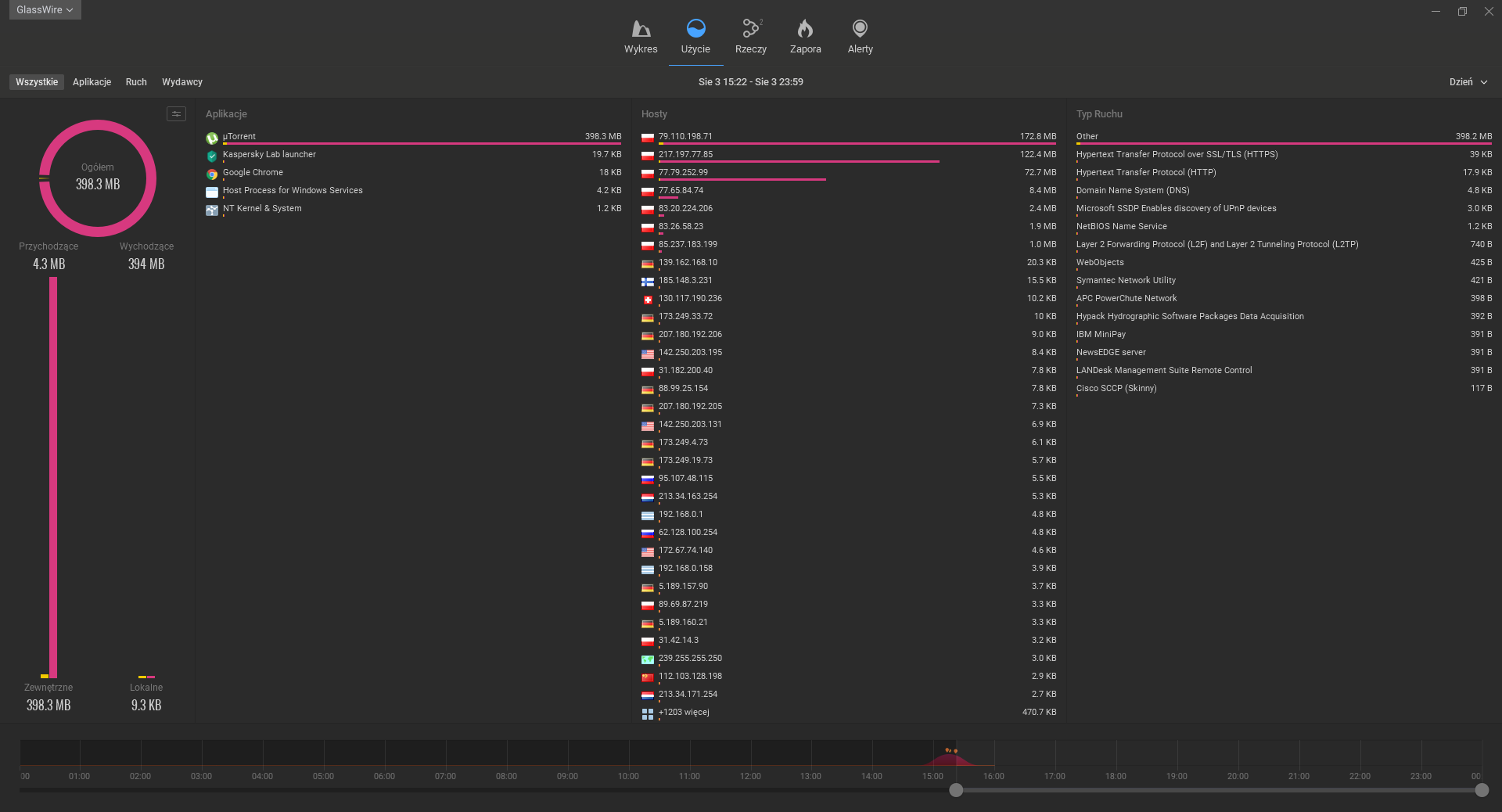Open the Zapora firewall view
Screen dimensions: 1502x812
pyautogui.click(x=805, y=37)
